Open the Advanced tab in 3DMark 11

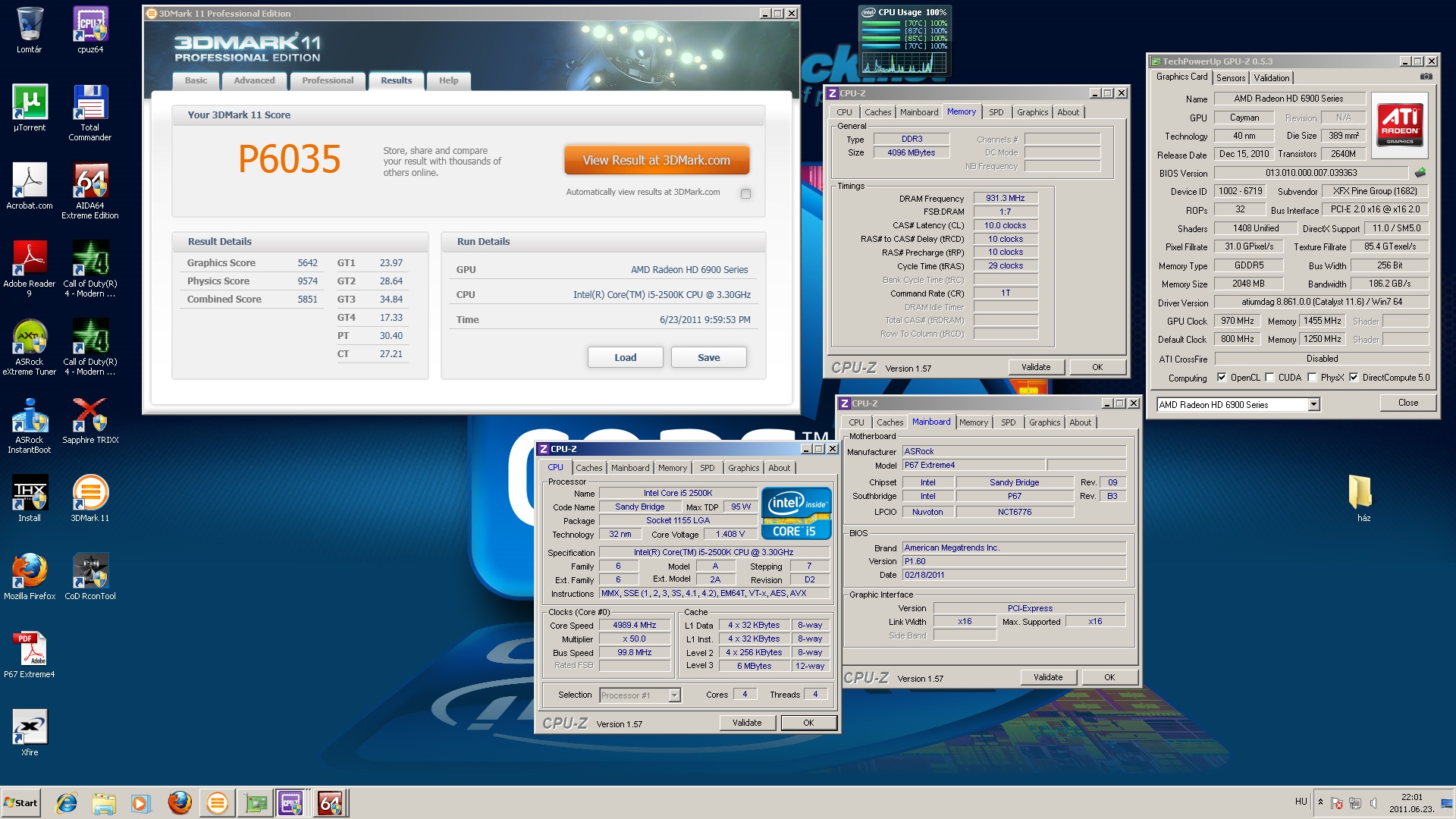[x=254, y=80]
